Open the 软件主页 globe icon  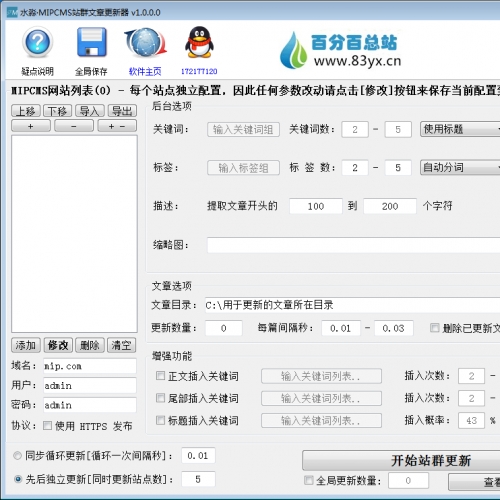click(x=145, y=43)
